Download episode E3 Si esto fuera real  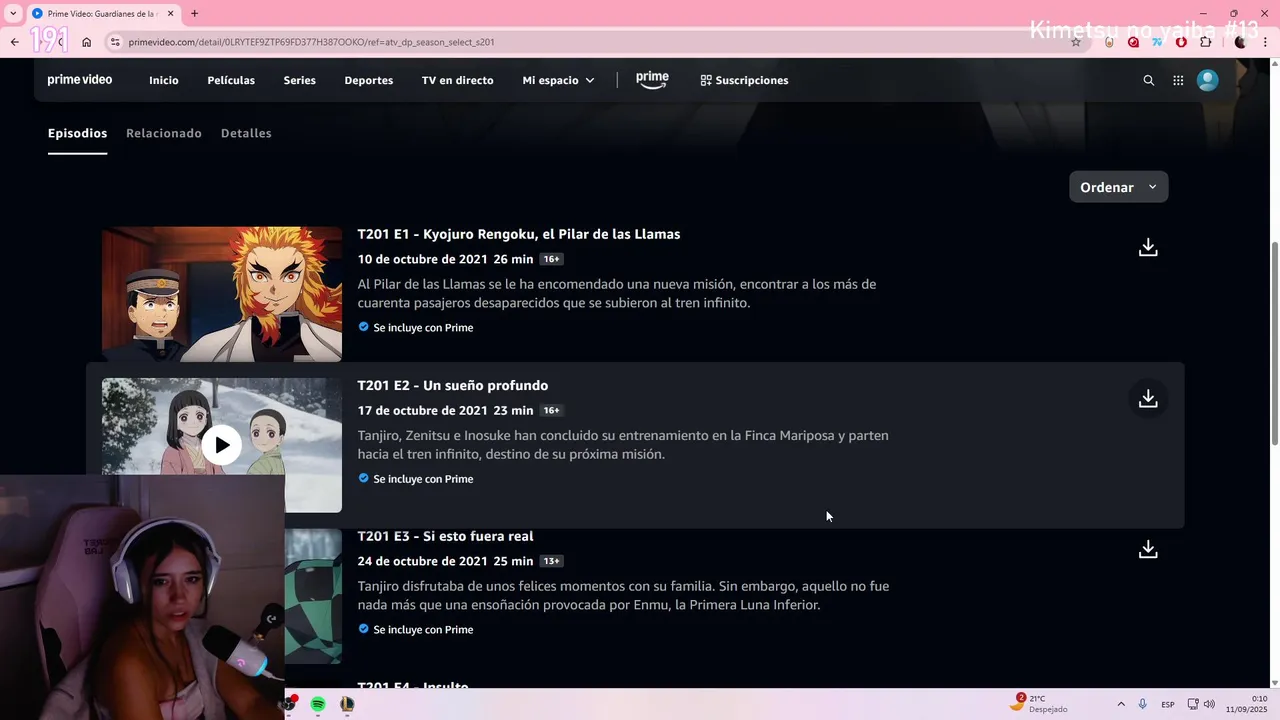1148,549
